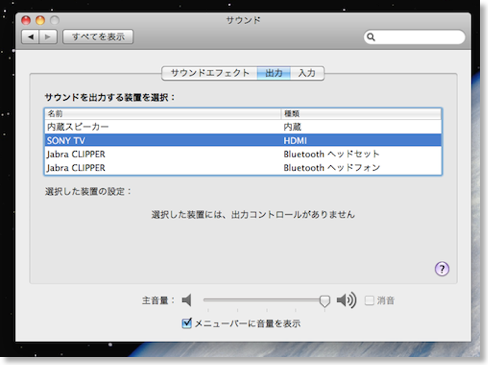Switch to the サウンドエフェクト tab
Viewport: 488px width, 365px height.
(210, 73)
